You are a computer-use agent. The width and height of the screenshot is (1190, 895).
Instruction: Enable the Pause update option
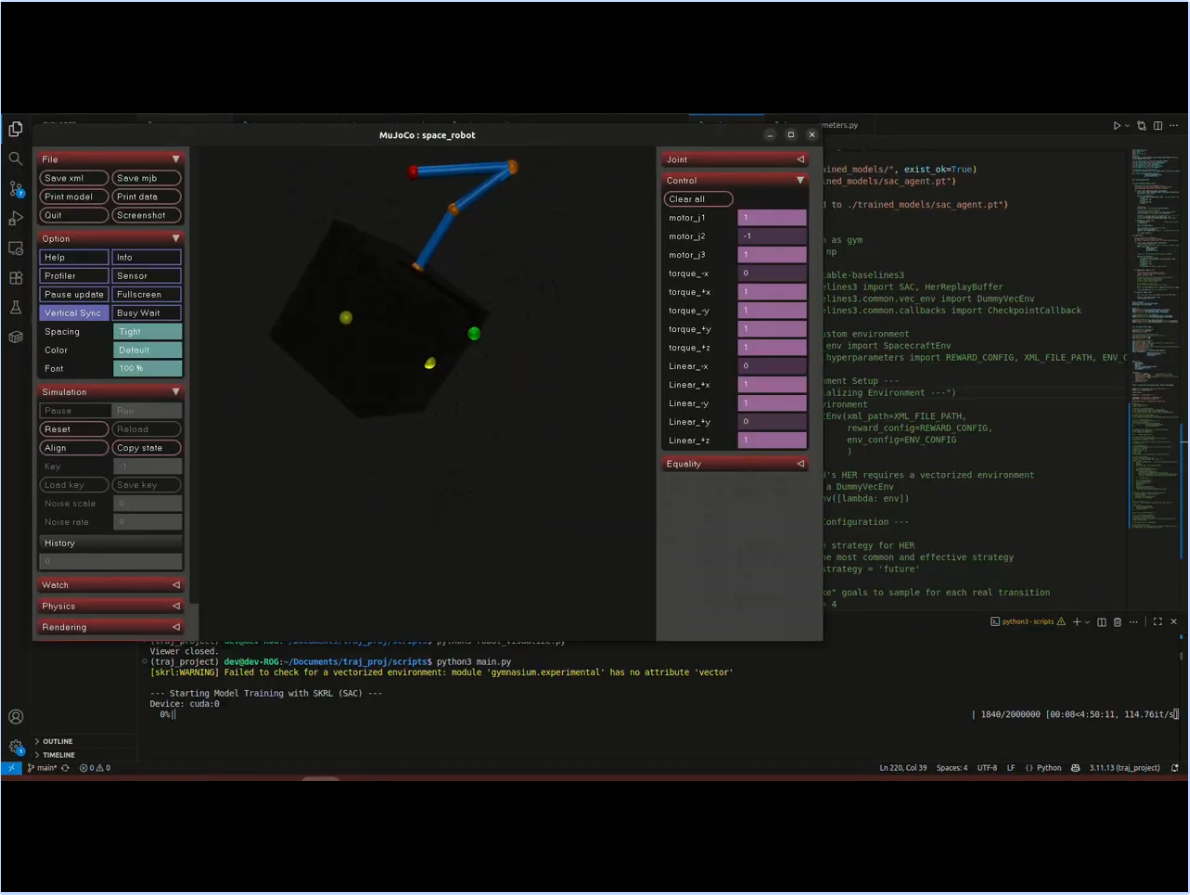click(x=74, y=295)
